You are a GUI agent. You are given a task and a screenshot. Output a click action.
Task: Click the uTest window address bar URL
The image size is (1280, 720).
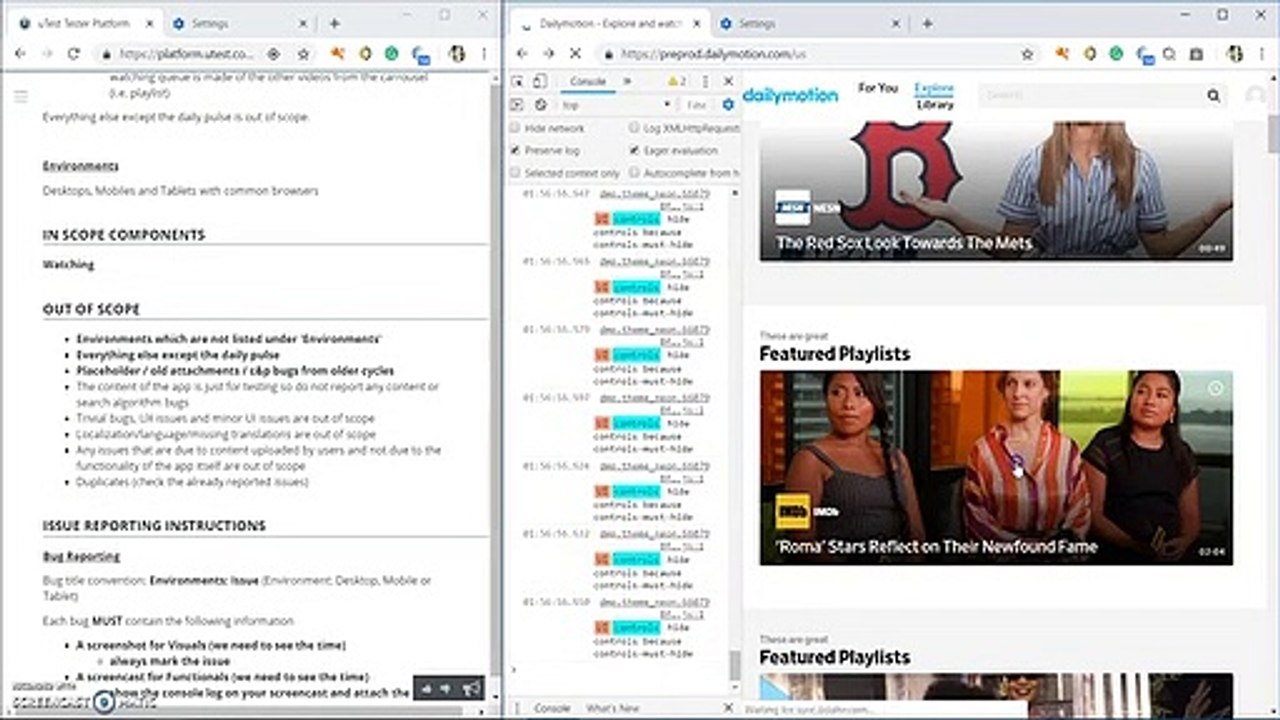point(187,54)
